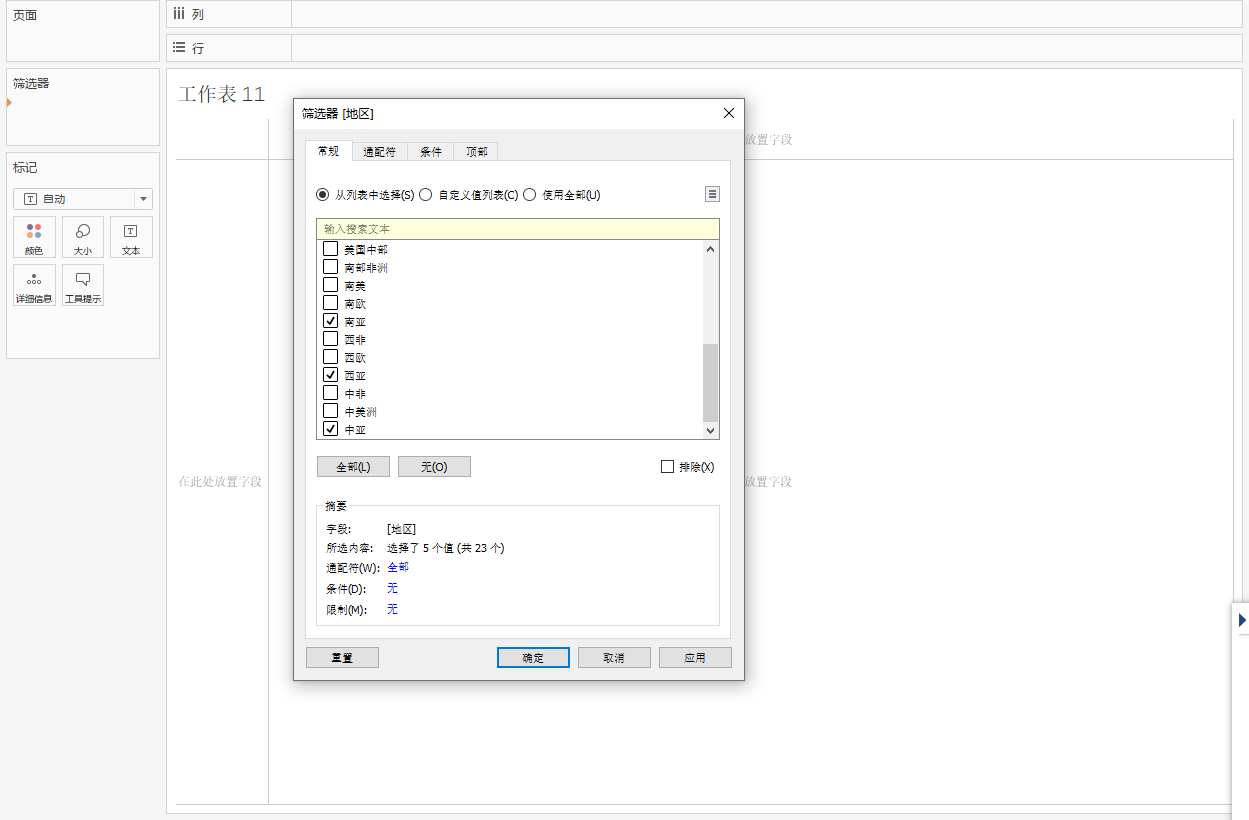
Task: Click the list scrollbar down arrow
Action: (x=711, y=430)
